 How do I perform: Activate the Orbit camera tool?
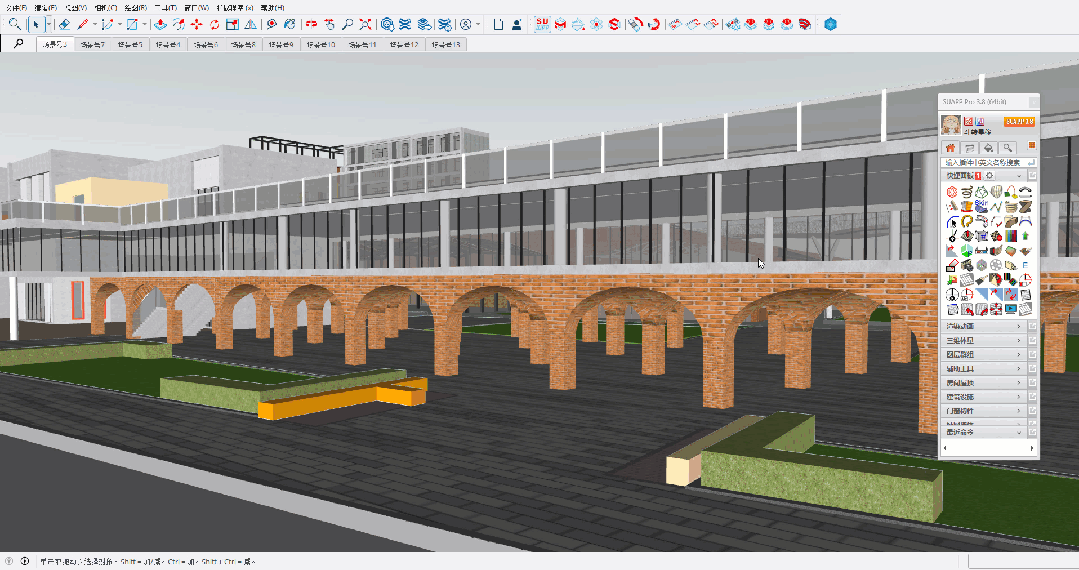point(311,23)
